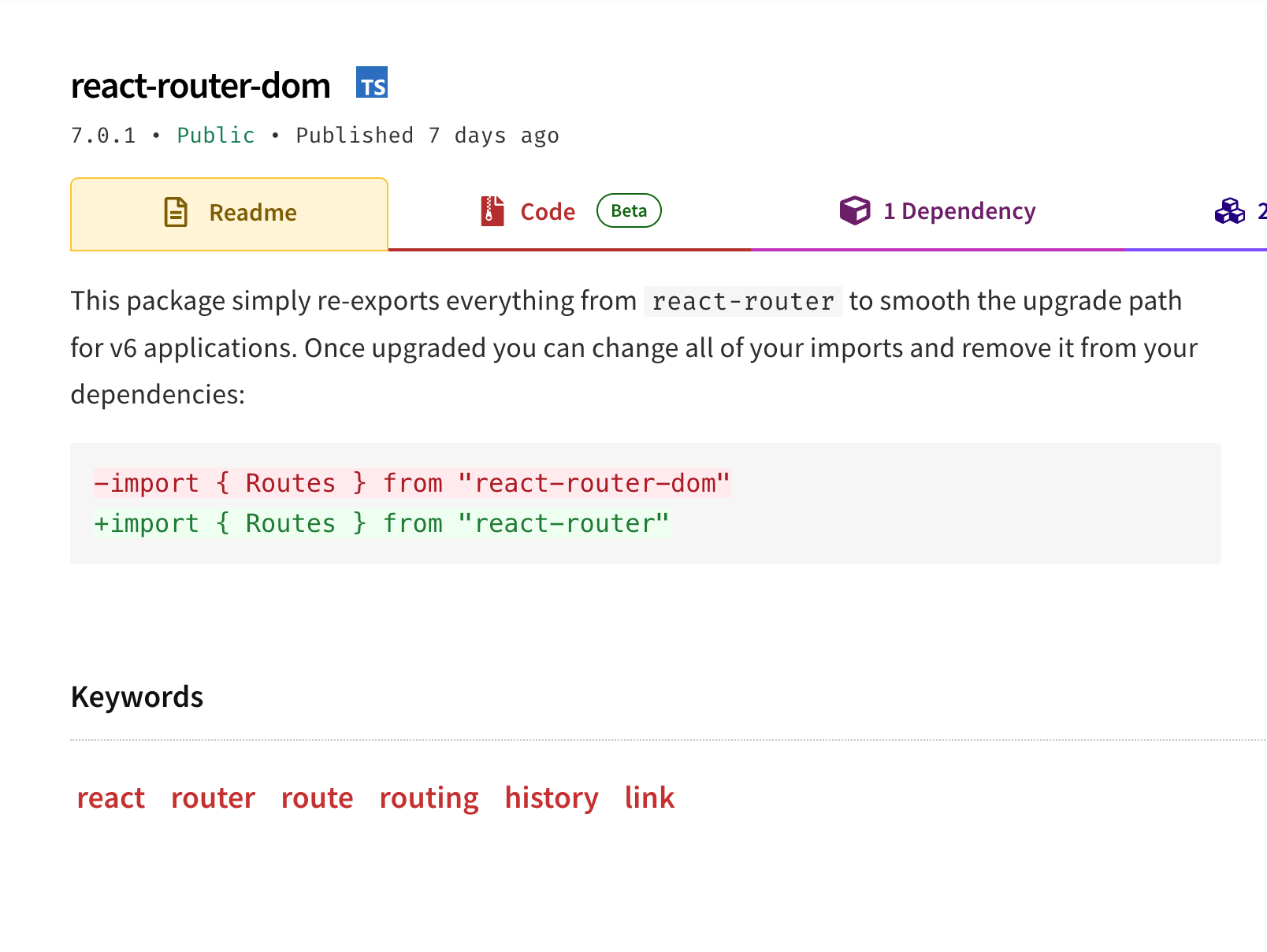Click the Dependents cubes icon
The width and height of the screenshot is (1267, 952).
(1230, 211)
